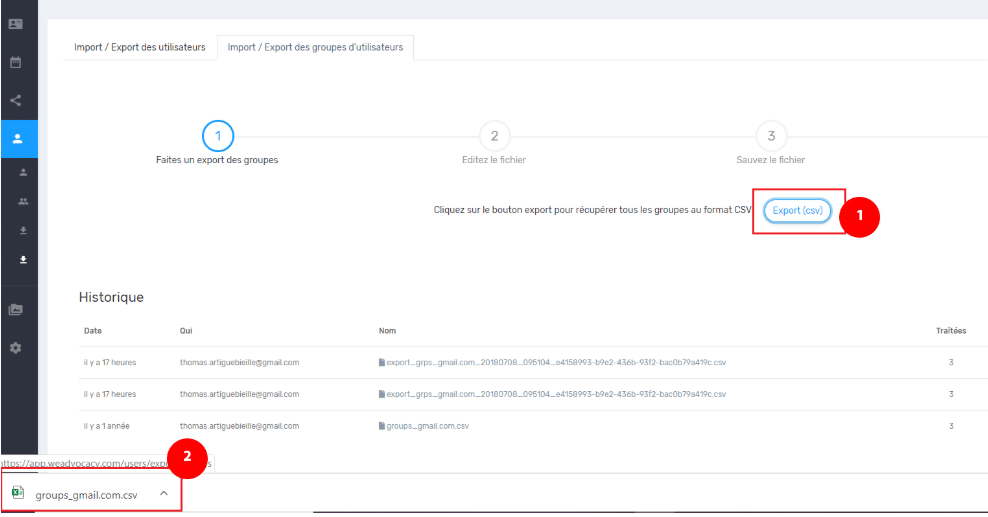Switch to Import / Export des utilisateurs tab
988x517 pixels.
coord(140,47)
